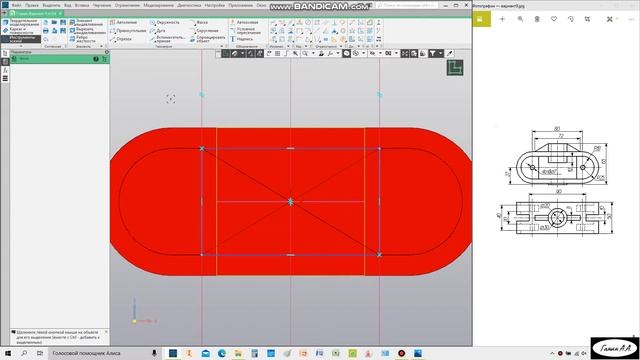Click the add plus button in Photos

pyautogui.click(x=502, y=19)
